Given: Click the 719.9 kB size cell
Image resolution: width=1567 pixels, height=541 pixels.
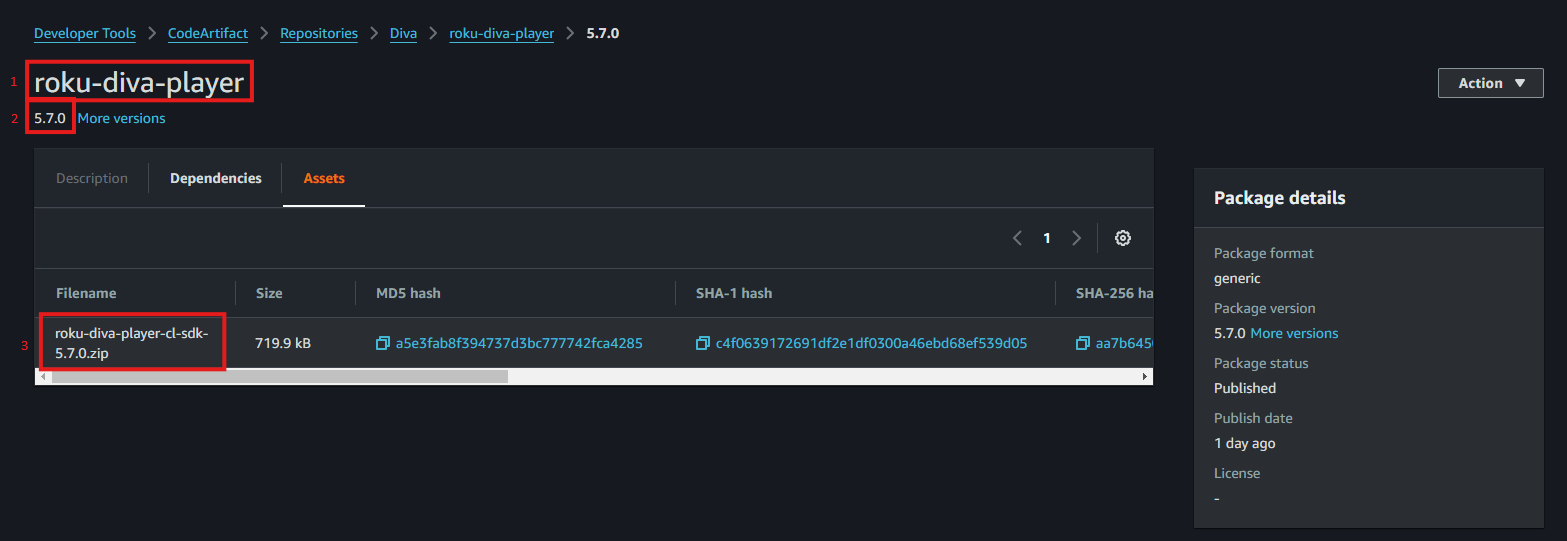Looking at the screenshot, I should [x=283, y=343].
